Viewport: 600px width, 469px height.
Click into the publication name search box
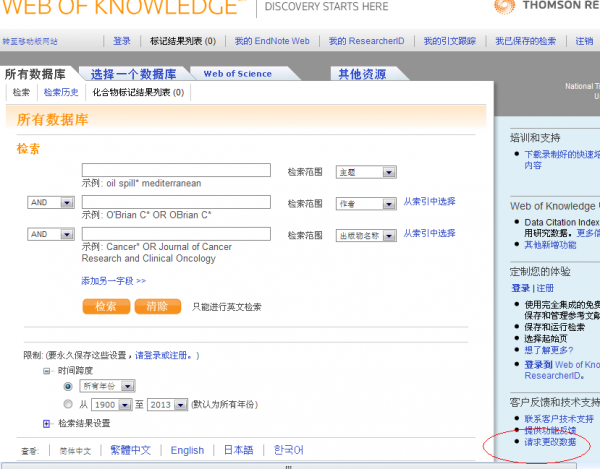point(176,234)
